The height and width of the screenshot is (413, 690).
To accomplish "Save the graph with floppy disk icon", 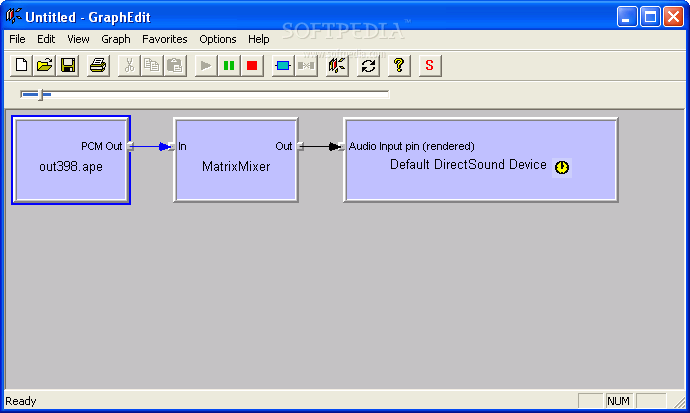I will [68, 66].
